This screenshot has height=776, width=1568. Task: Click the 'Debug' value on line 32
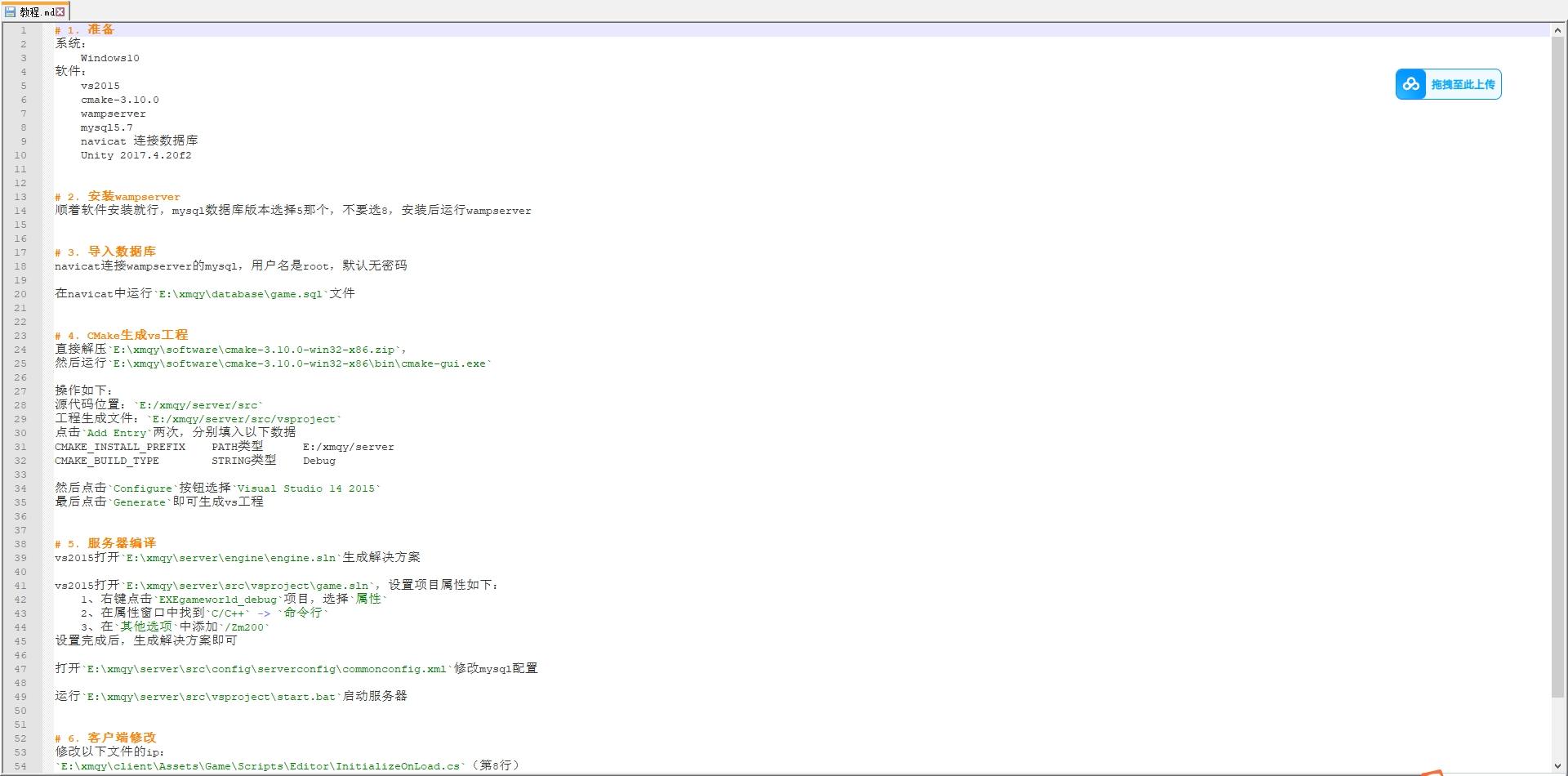(x=319, y=461)
